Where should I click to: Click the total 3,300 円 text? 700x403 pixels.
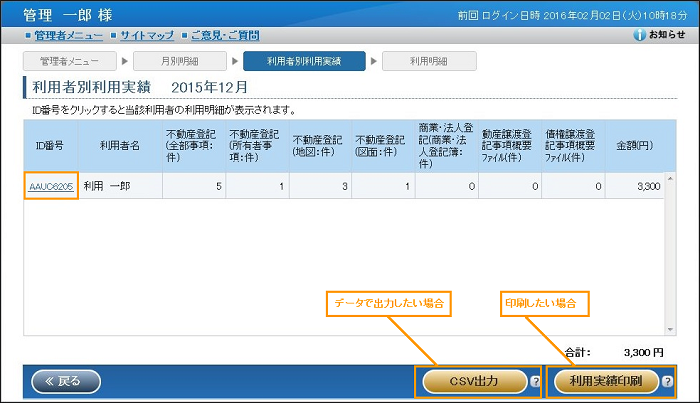(x=643, y=353)
